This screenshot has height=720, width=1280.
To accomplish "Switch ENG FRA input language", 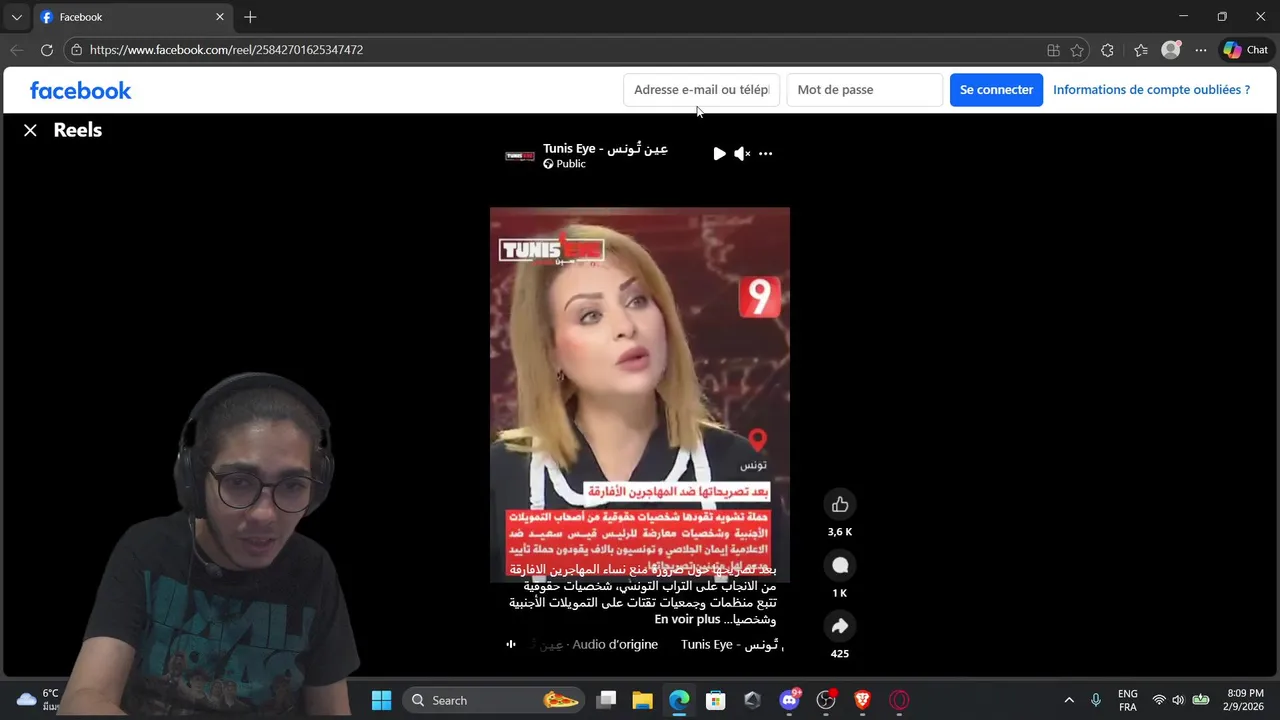I will point(1128,700).
